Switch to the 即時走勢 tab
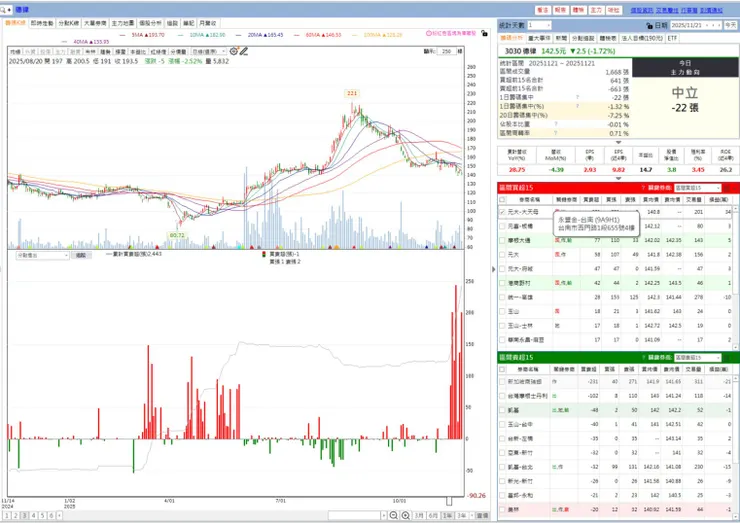The image size is (740, 523). [x=42, y=23]
